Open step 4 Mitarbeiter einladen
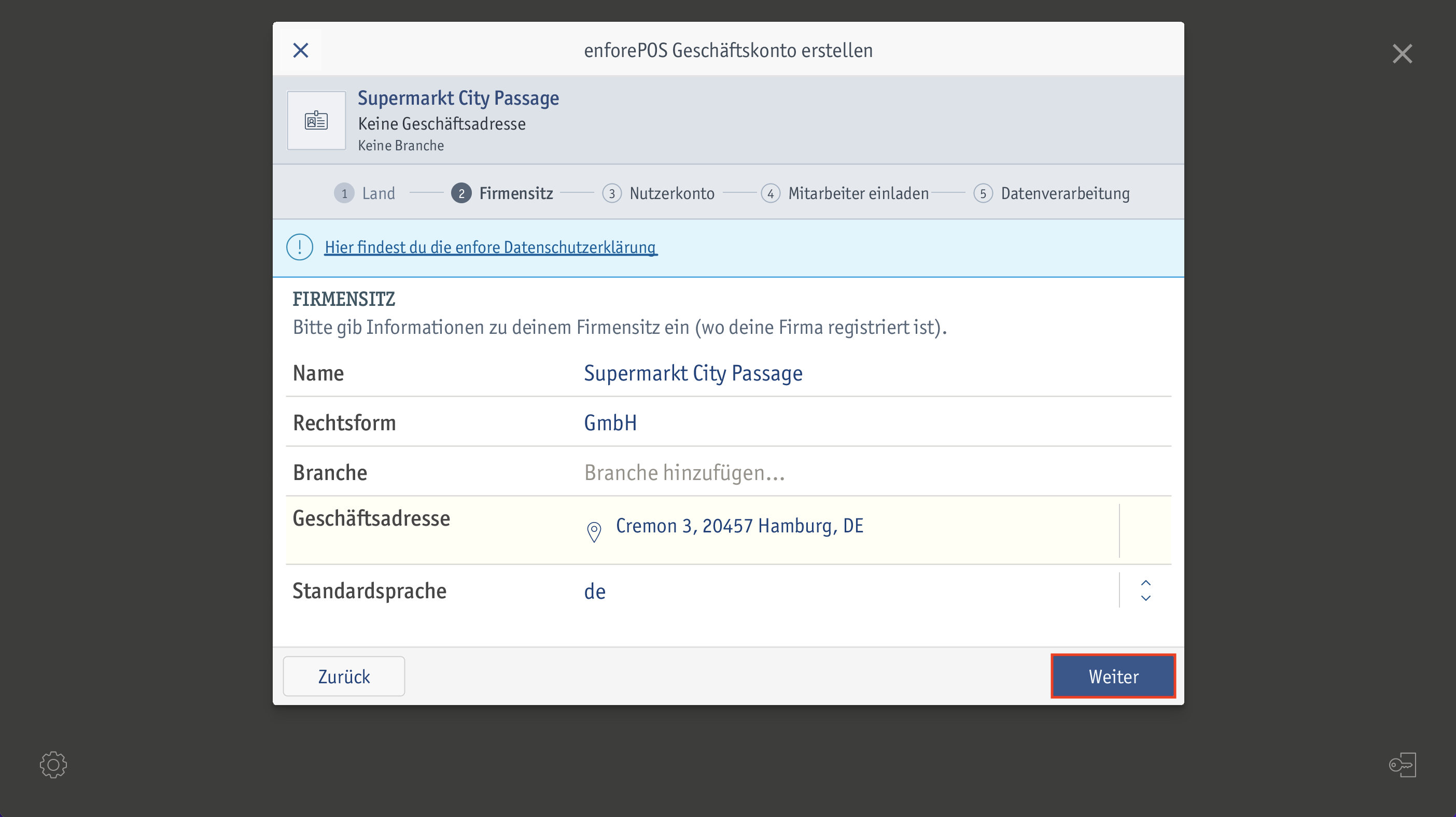Viewport: 1456px width, 817px height. click(x=845, y=193)
